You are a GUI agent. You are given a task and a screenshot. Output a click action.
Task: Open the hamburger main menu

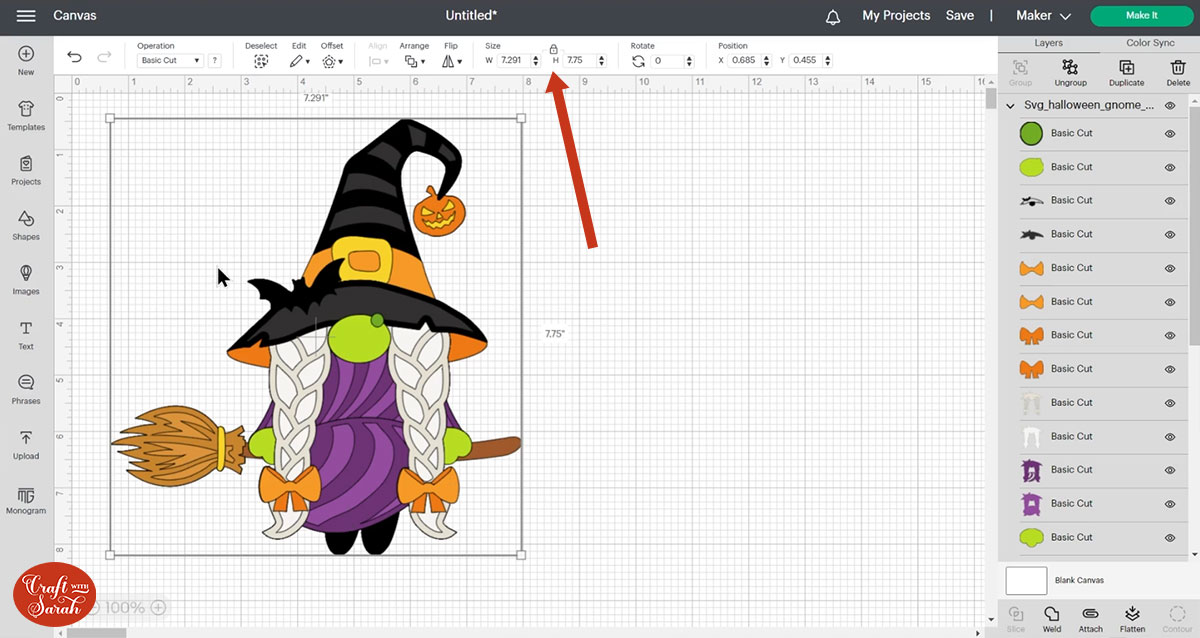click(26, 16)
